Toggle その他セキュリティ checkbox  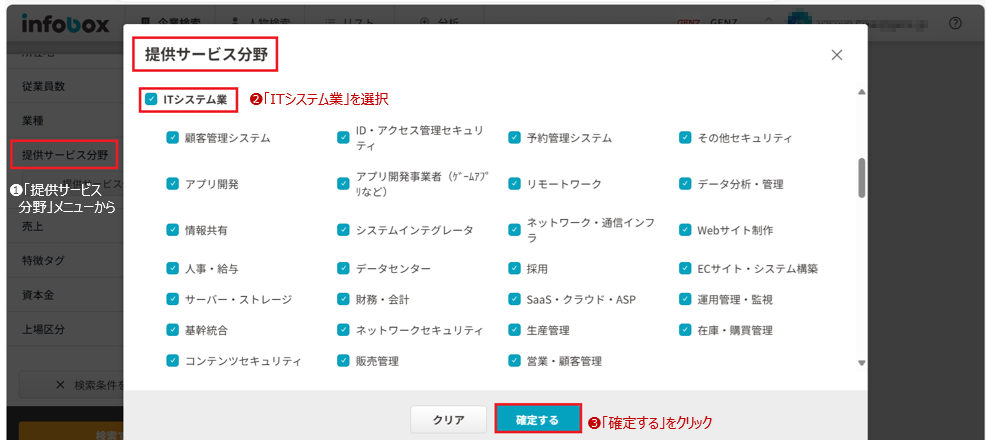tap(685, 137)
